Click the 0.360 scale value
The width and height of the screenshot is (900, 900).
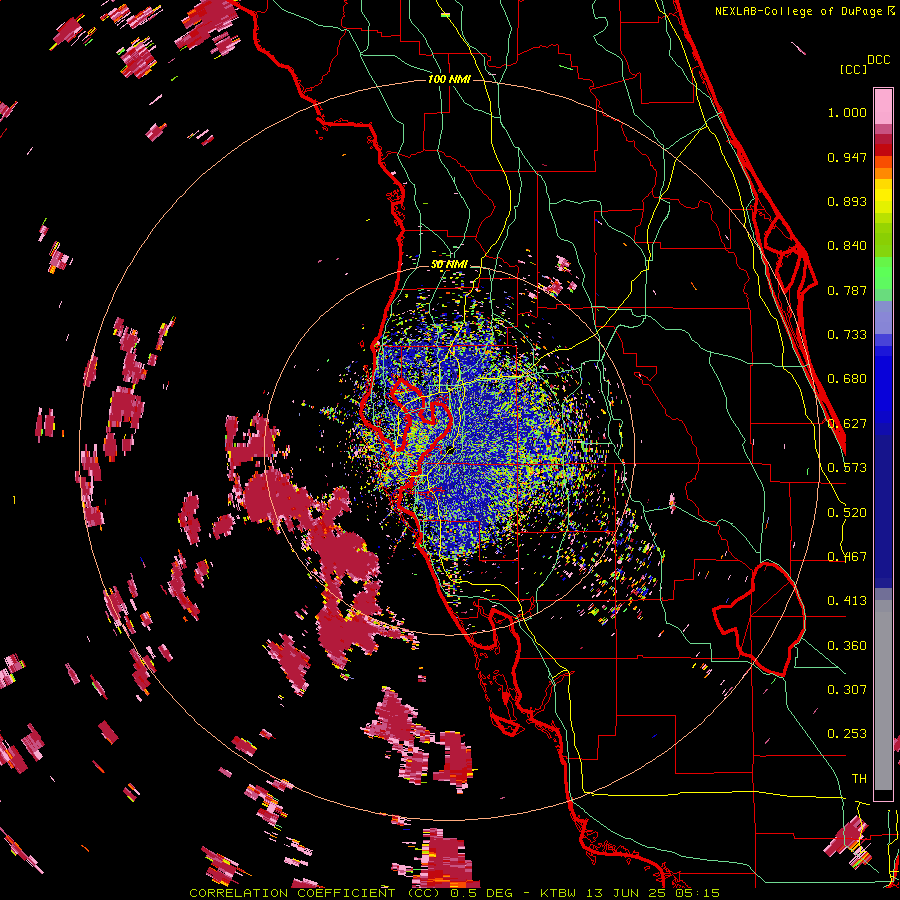click(847, 646)
